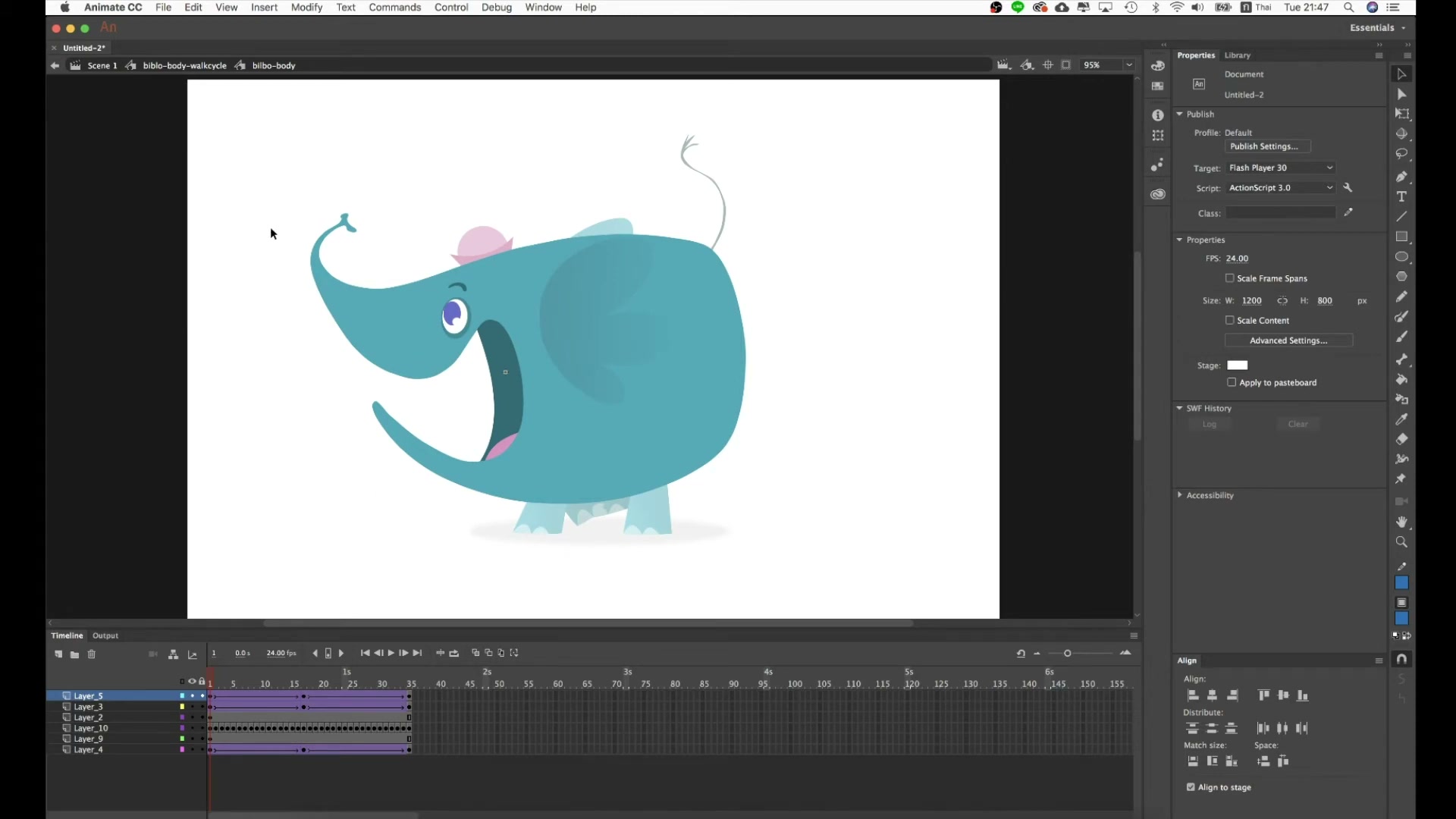
Task: Open the Target Flash Player dropdown
Action: point(1281,168)
